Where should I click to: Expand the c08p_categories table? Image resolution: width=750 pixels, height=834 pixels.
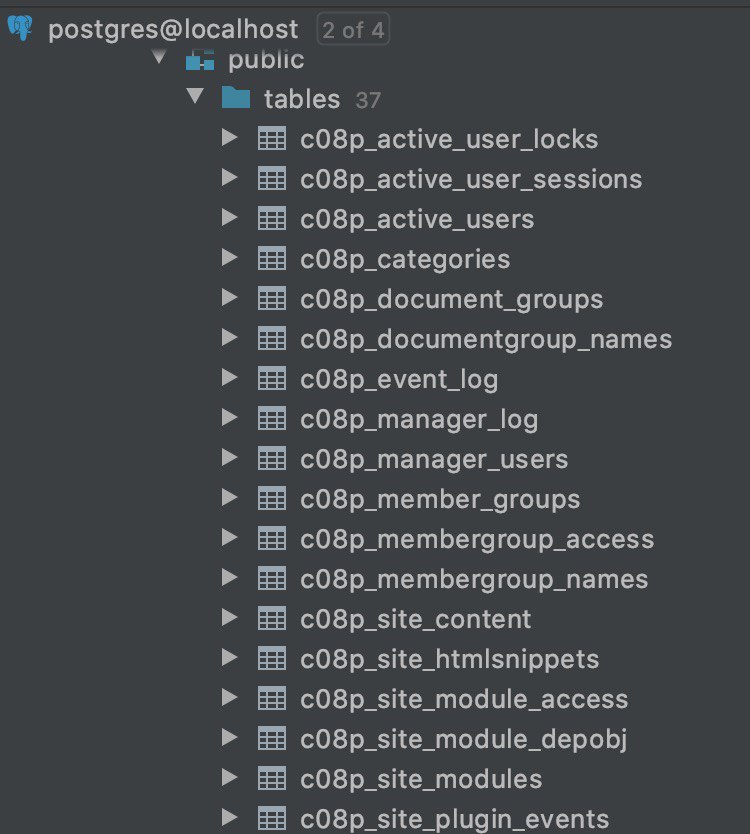[229, 257]
